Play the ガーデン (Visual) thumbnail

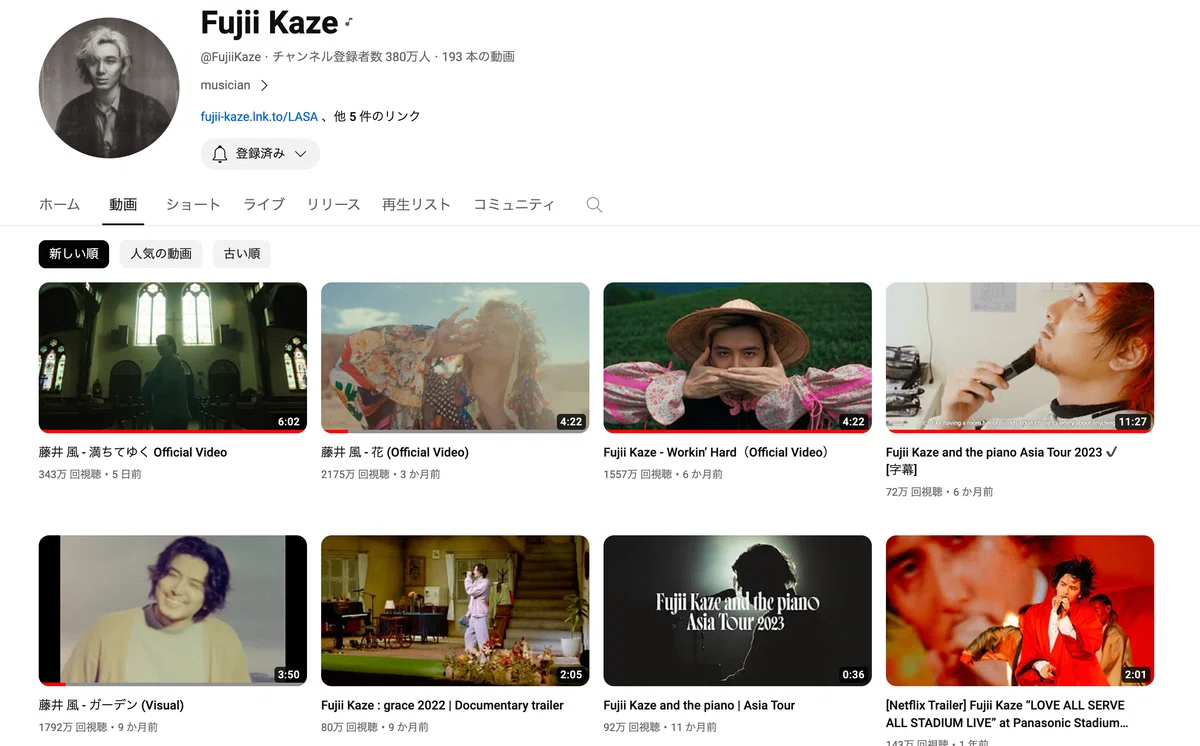pos(173,610)
